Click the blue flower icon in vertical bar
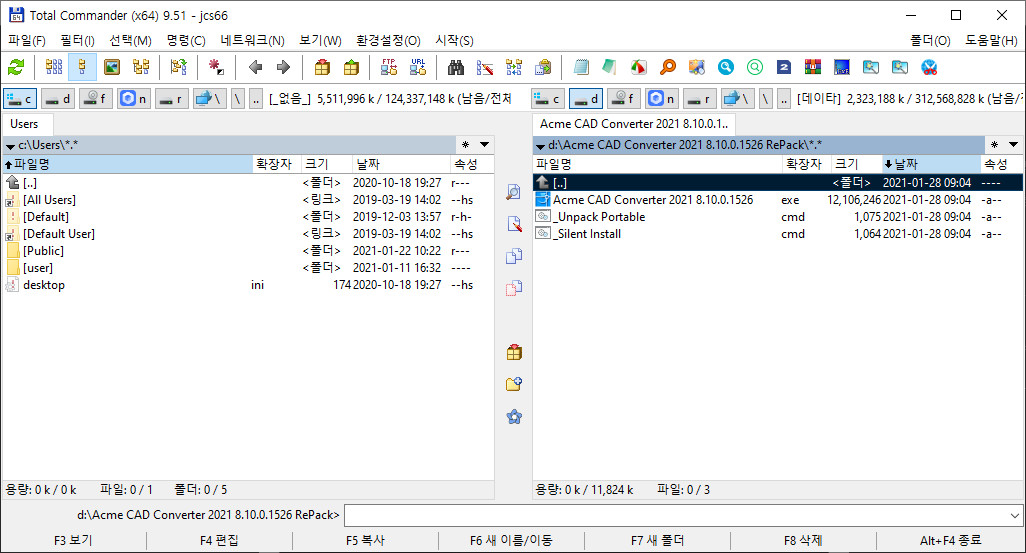1026x553 pixels. pos(514,416)
